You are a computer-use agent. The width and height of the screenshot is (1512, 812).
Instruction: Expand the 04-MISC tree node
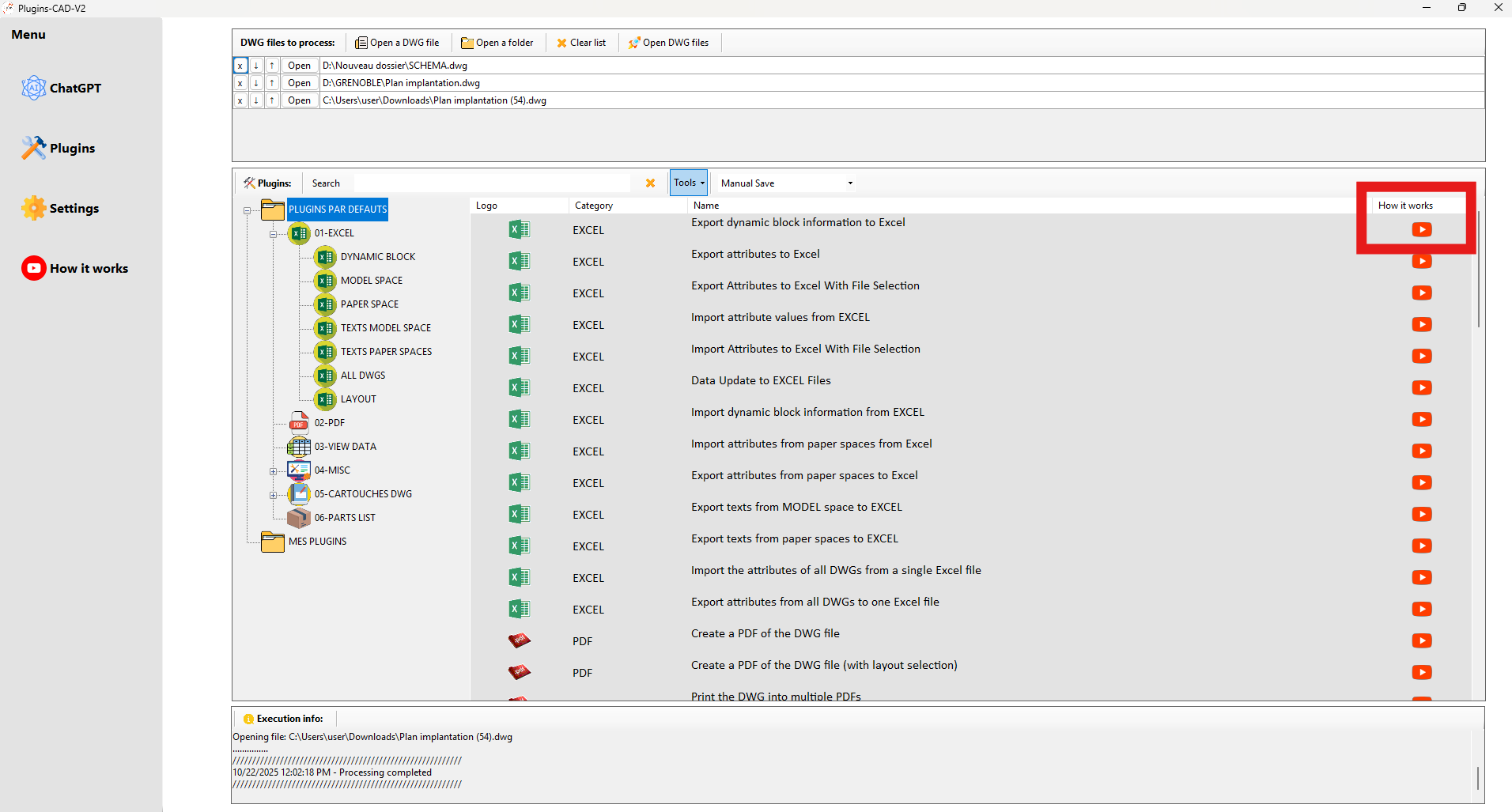coord(274,471)
